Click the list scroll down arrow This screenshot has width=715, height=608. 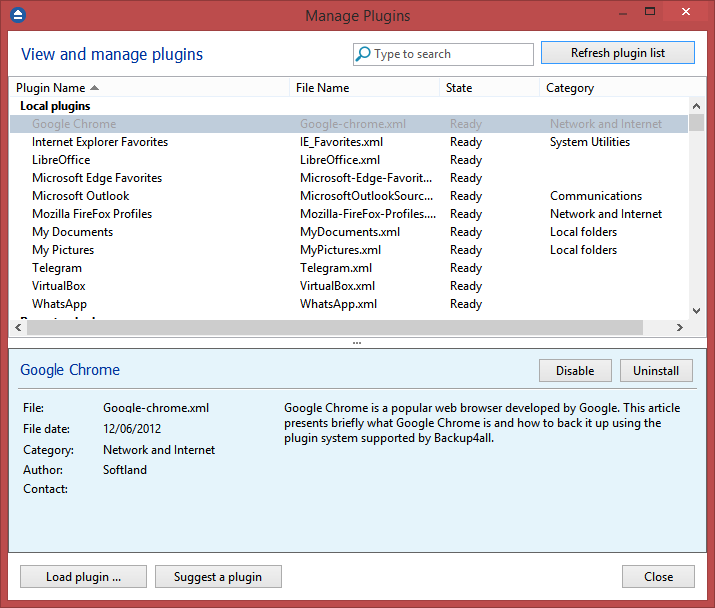coord(696,311)
